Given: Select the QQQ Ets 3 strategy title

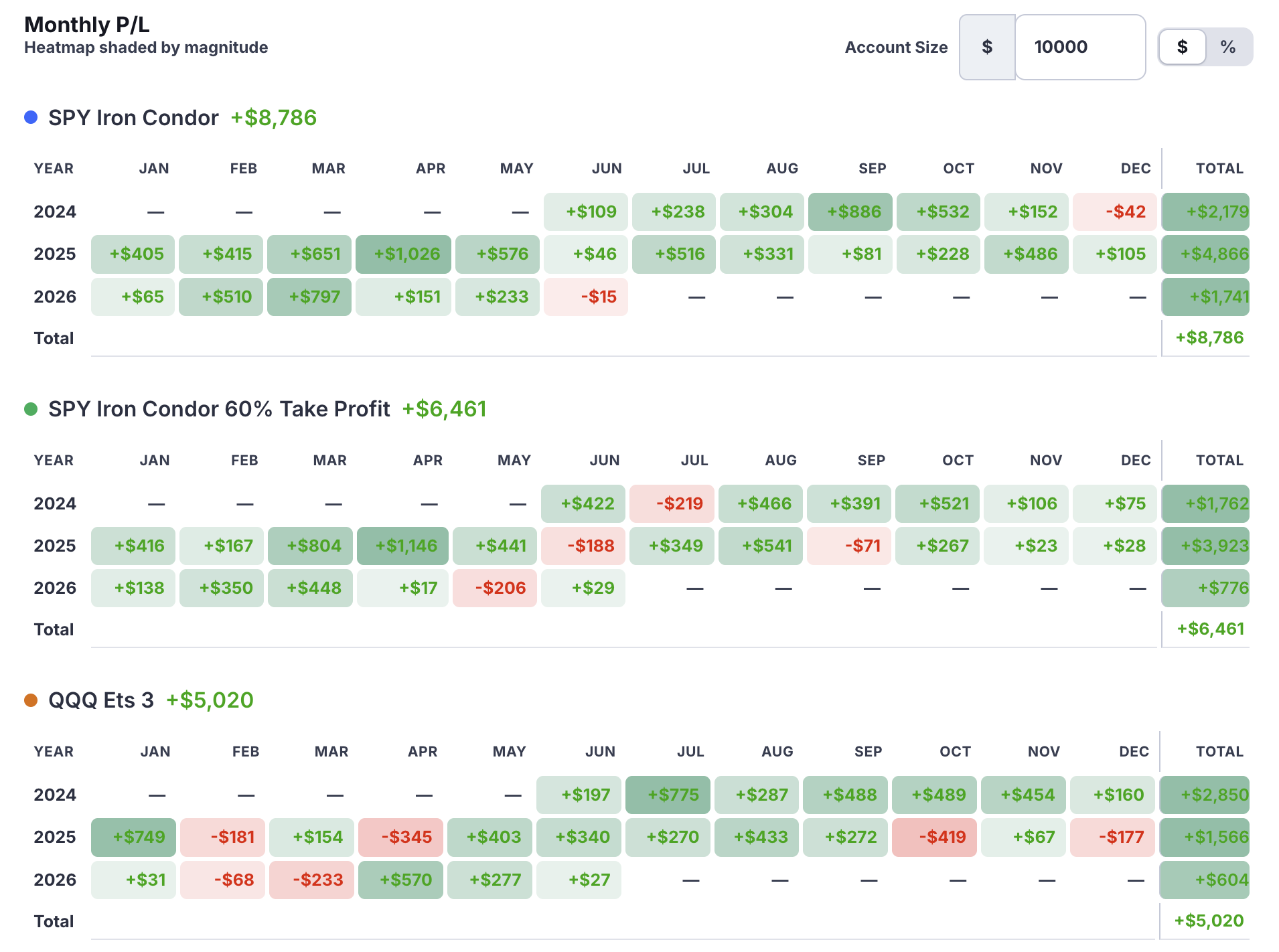Looking at the screenshot, I should tap(101, 700).
